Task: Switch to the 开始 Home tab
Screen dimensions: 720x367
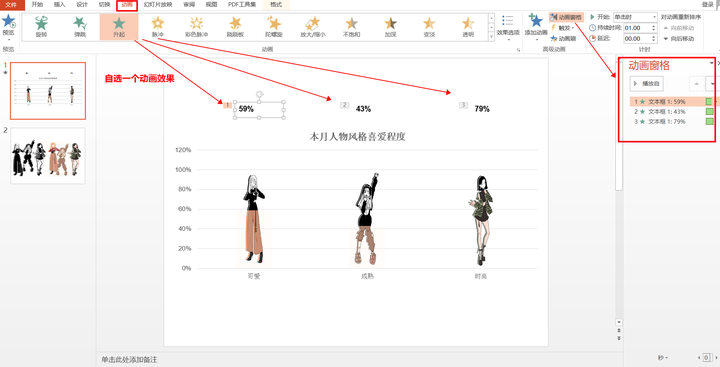Action: 37,5
